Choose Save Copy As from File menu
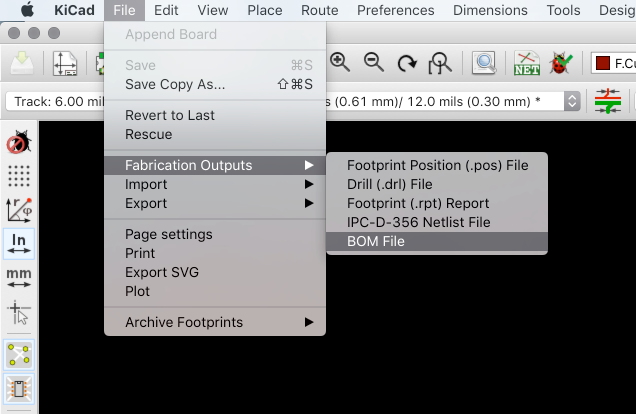This screenshot has height=414, width=636. tap(215, 84)
